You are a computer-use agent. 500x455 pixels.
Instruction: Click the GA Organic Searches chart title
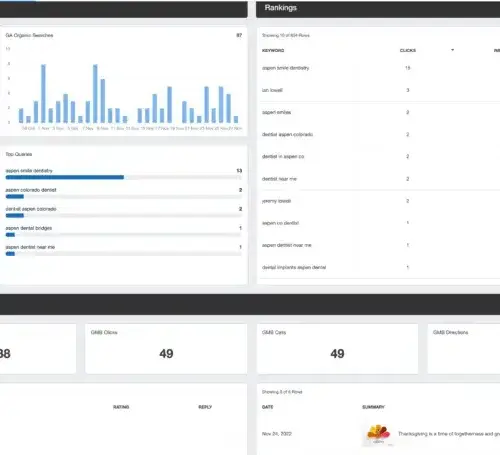(x=29, y=35)
